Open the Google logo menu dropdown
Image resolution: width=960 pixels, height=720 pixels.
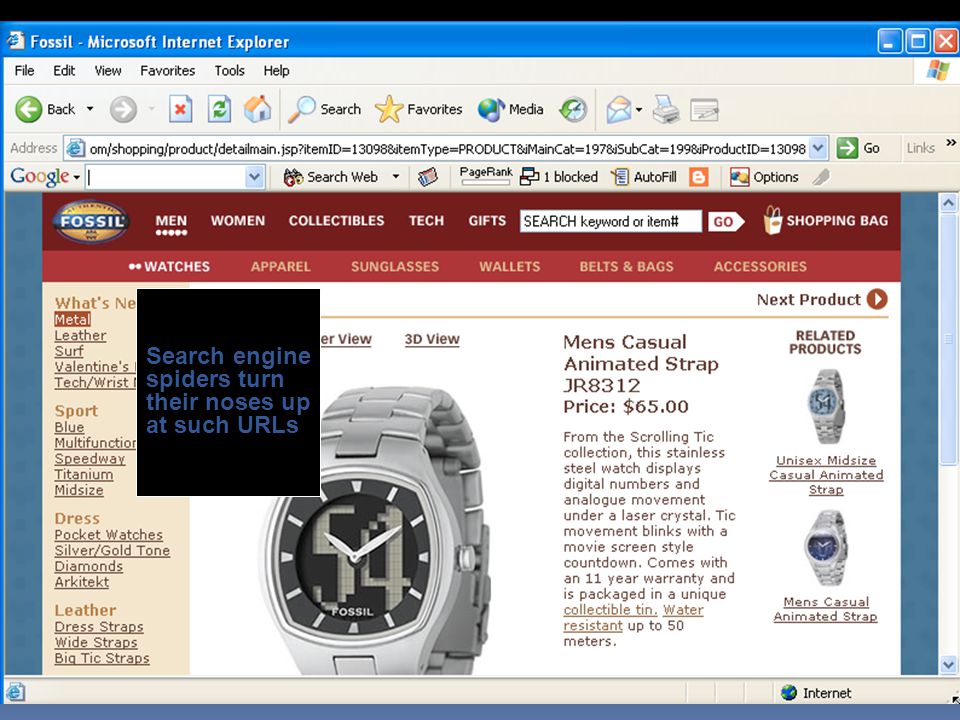[77, 178]
